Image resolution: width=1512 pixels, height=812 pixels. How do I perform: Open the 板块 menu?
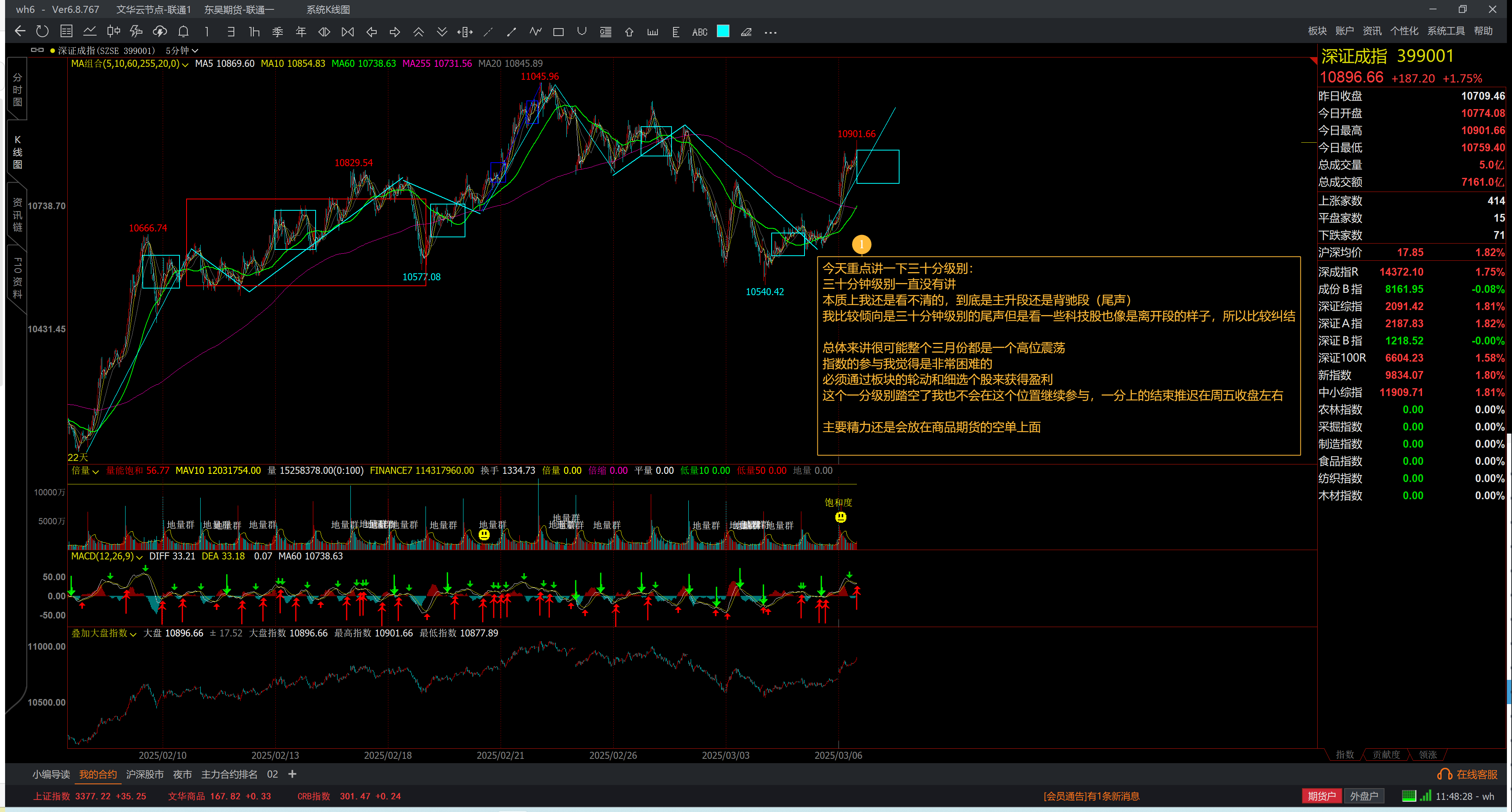[x=1317, y=31]
